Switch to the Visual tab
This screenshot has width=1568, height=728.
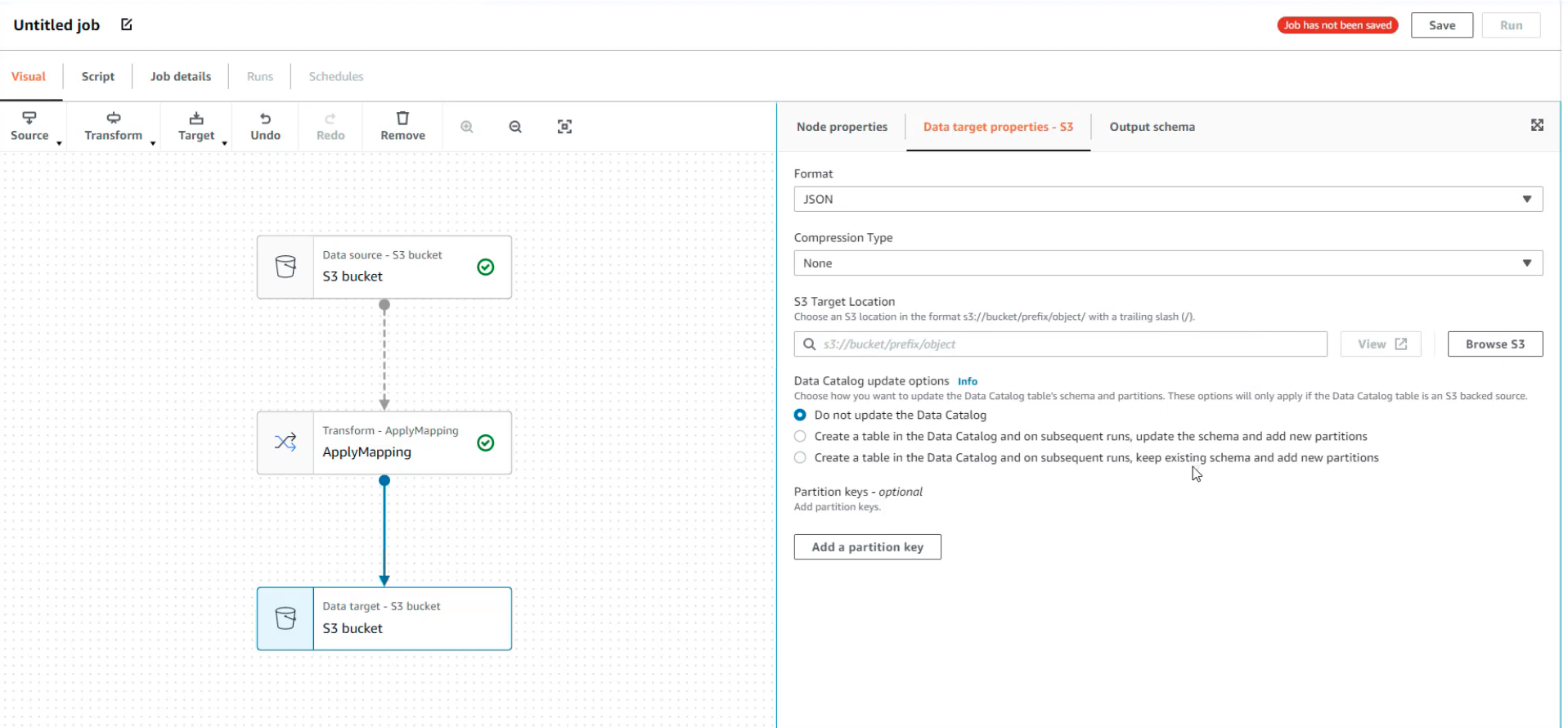[29, 76]
